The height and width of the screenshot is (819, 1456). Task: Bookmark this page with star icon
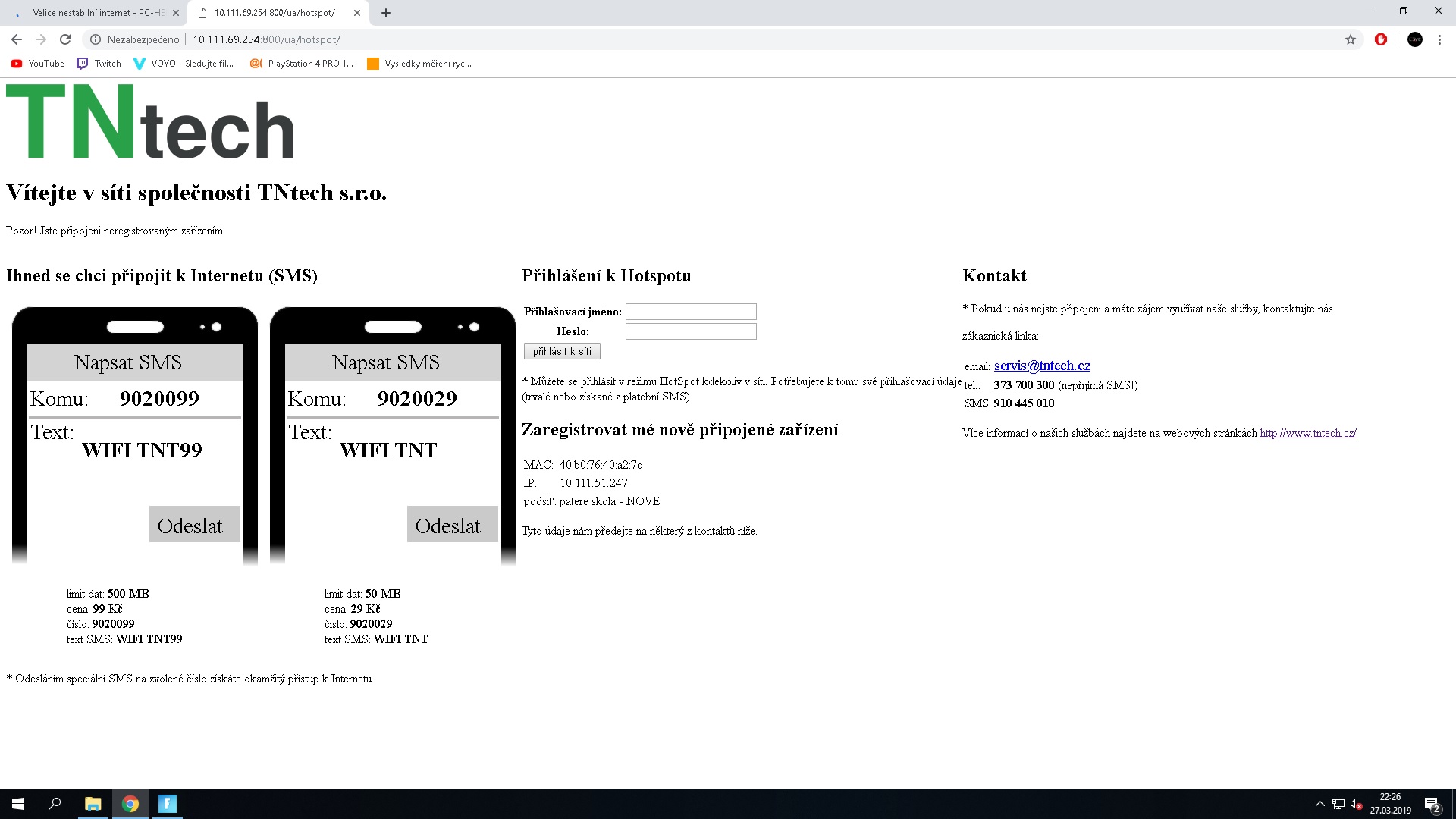(x=1351, y=39)
